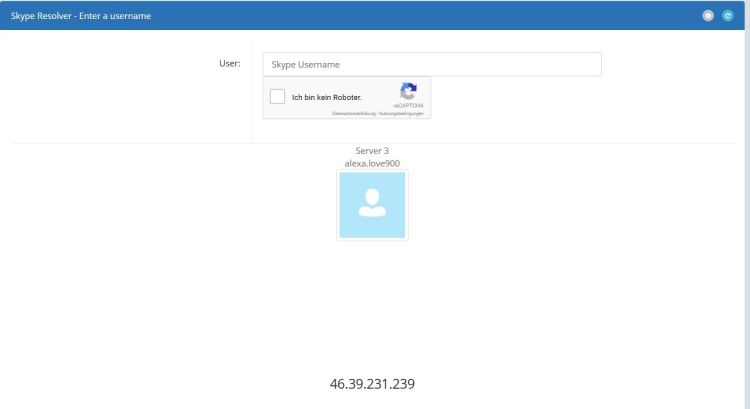The image size is (750, 409).
Task: Click the user avatar placeholder thumbnail
Action: [x=372, y=205]
